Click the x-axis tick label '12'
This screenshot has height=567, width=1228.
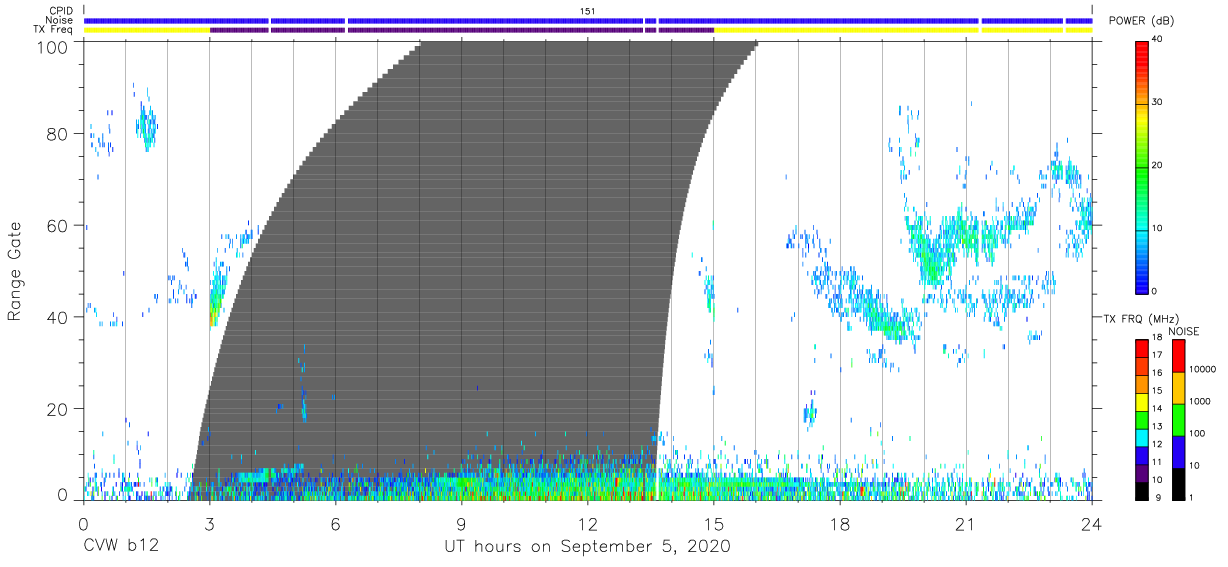click(587, 525)
